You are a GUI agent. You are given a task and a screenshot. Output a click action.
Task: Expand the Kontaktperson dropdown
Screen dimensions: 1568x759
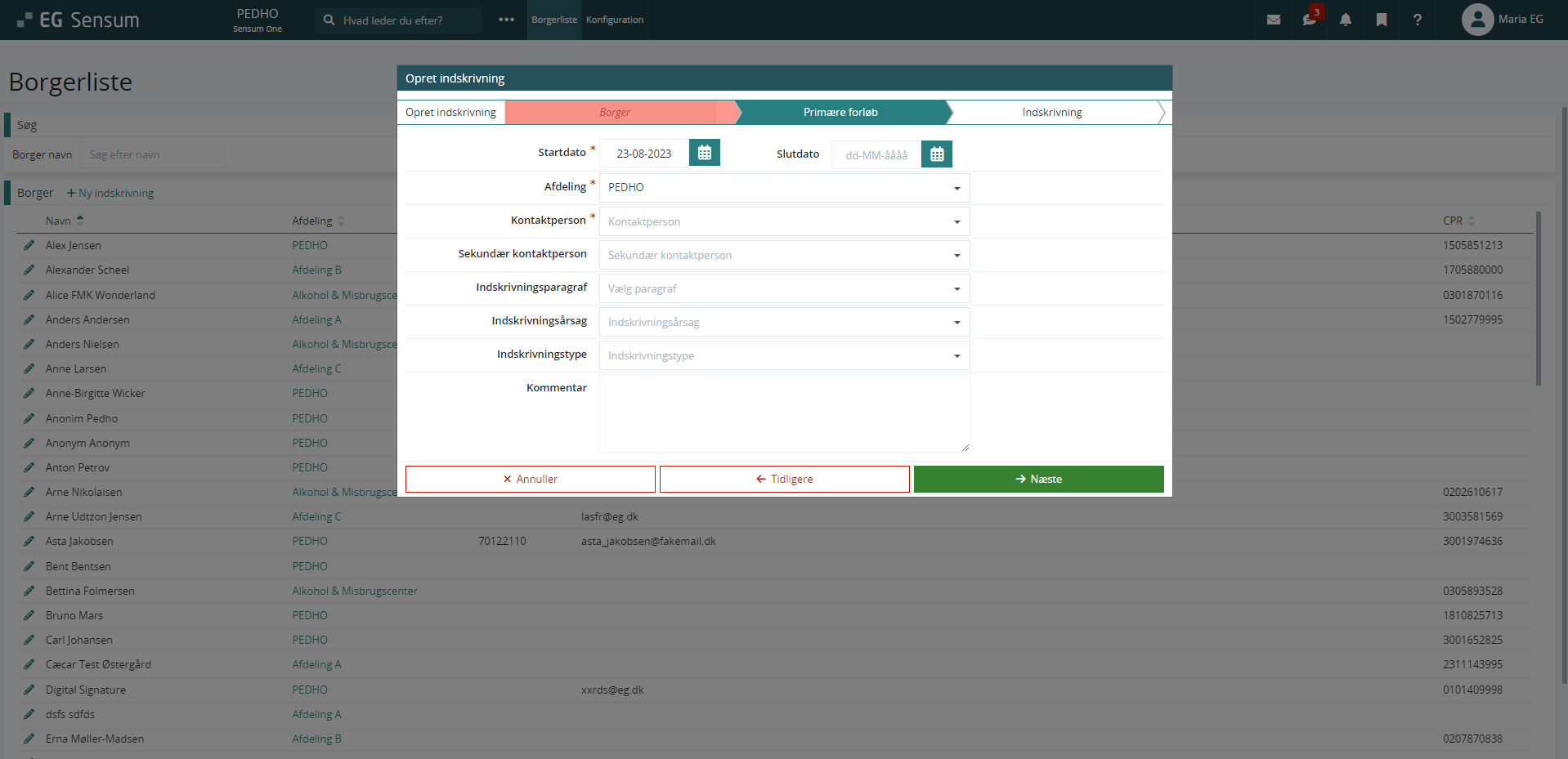click(x=784, y=221)
